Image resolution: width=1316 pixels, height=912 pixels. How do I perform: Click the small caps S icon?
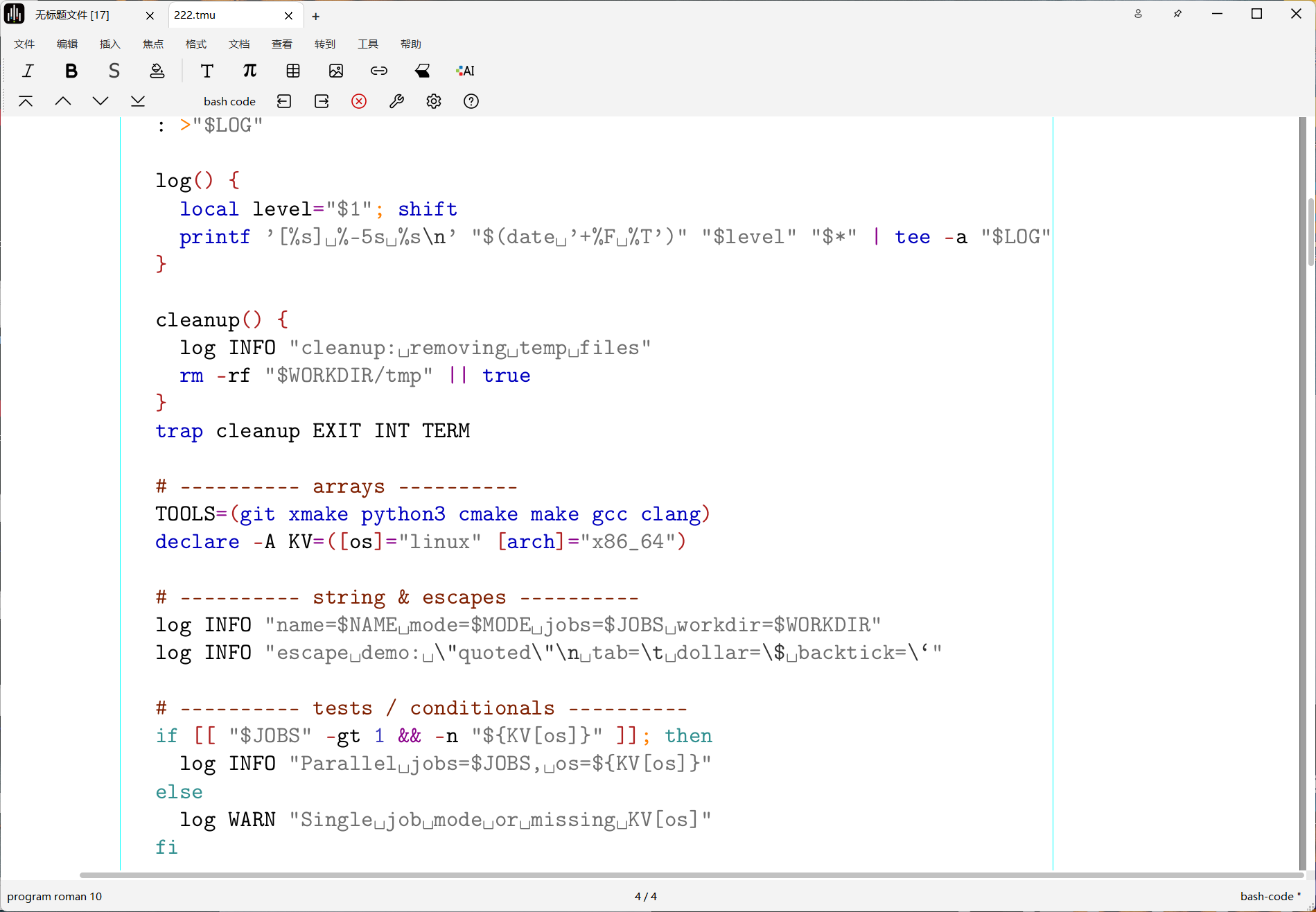tap(114, 71)
